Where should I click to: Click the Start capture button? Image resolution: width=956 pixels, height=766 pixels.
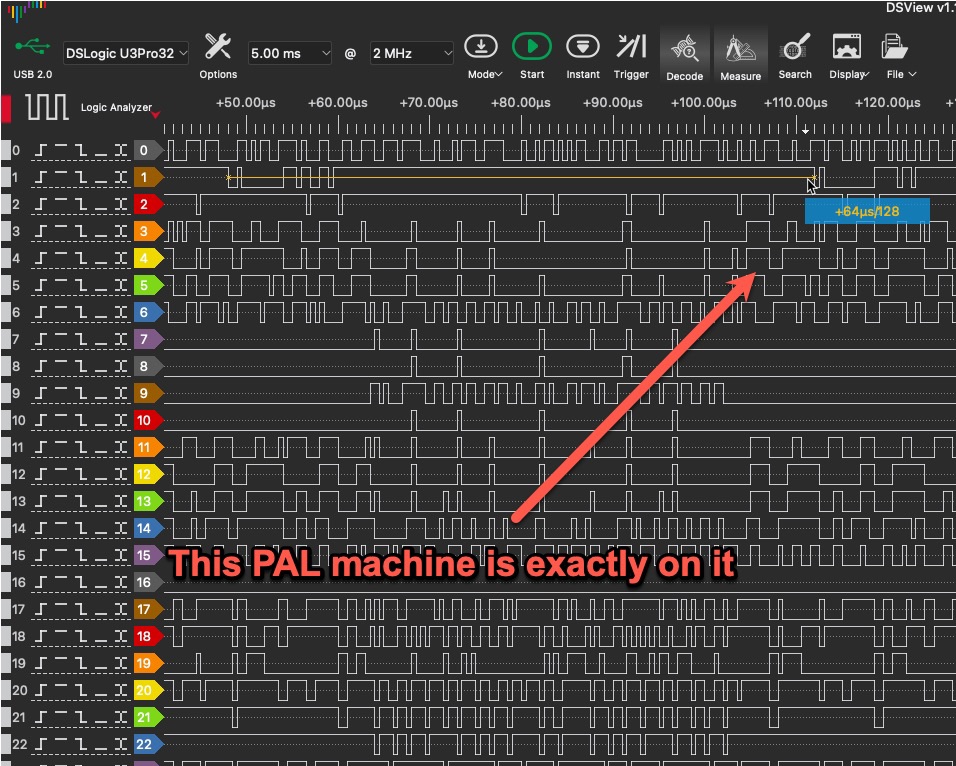[x=532, y=48]
